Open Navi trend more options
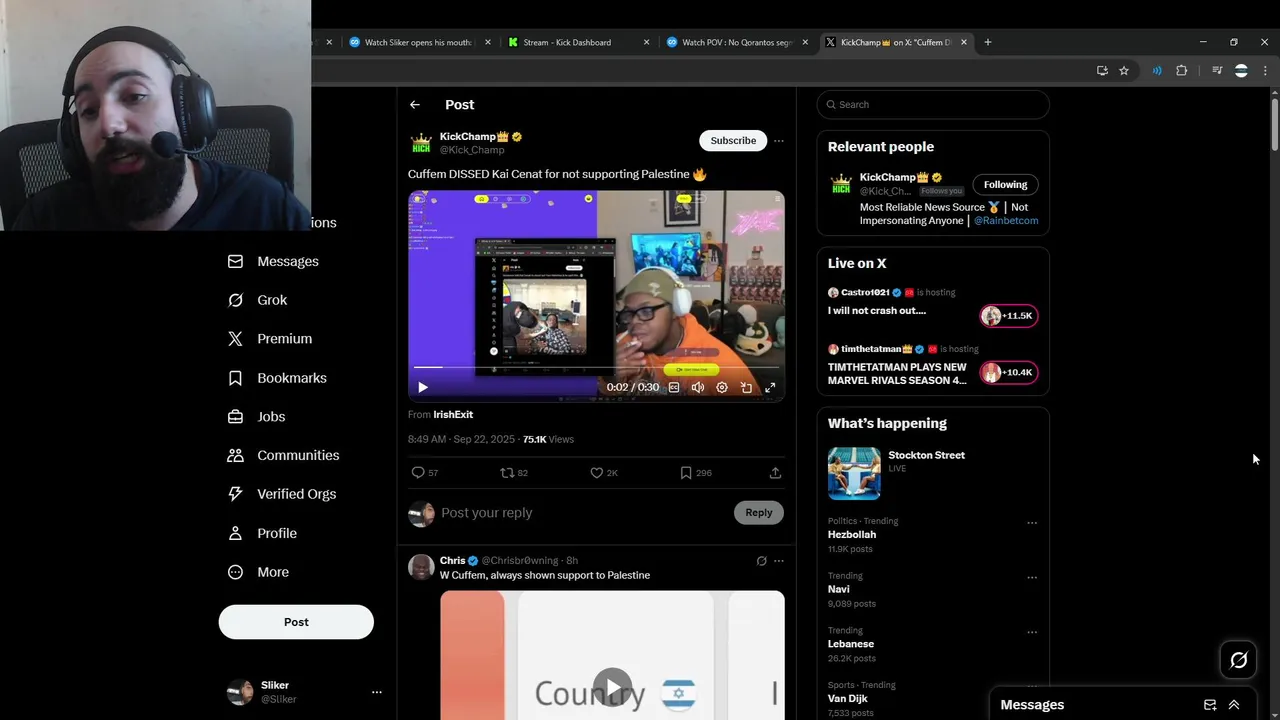 pos(1032,578)
